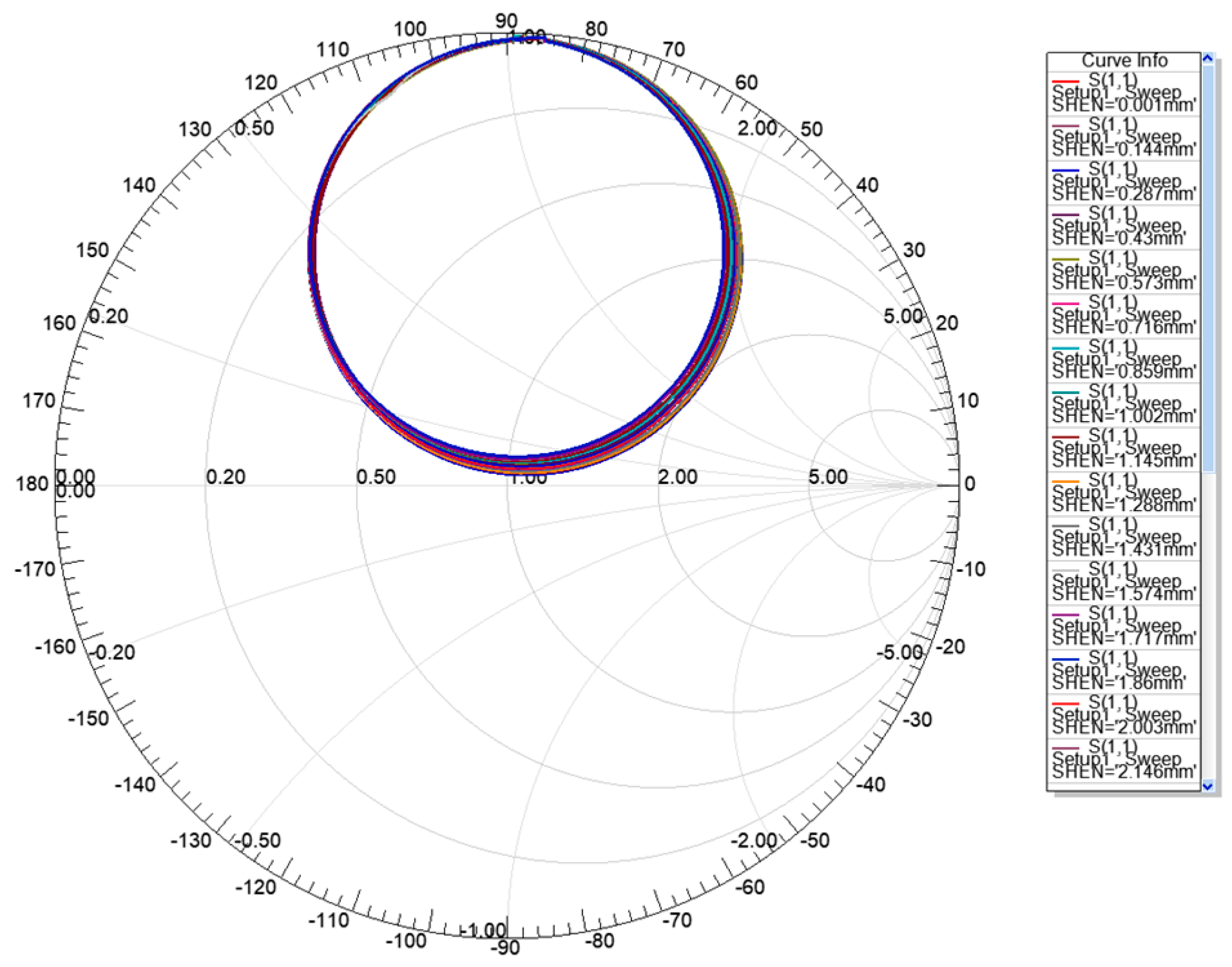
Task: Click the 70 degree angle label
Action: [x=674, y=50]
